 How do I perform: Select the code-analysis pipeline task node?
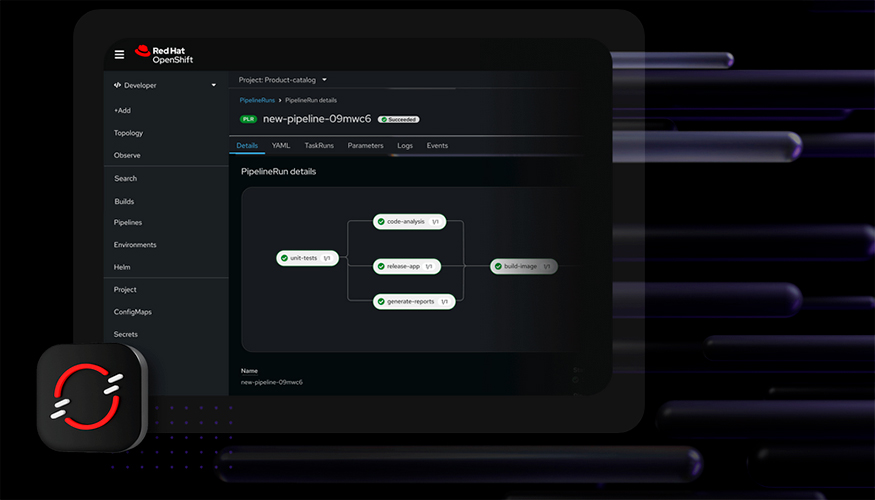click(410, 222)
